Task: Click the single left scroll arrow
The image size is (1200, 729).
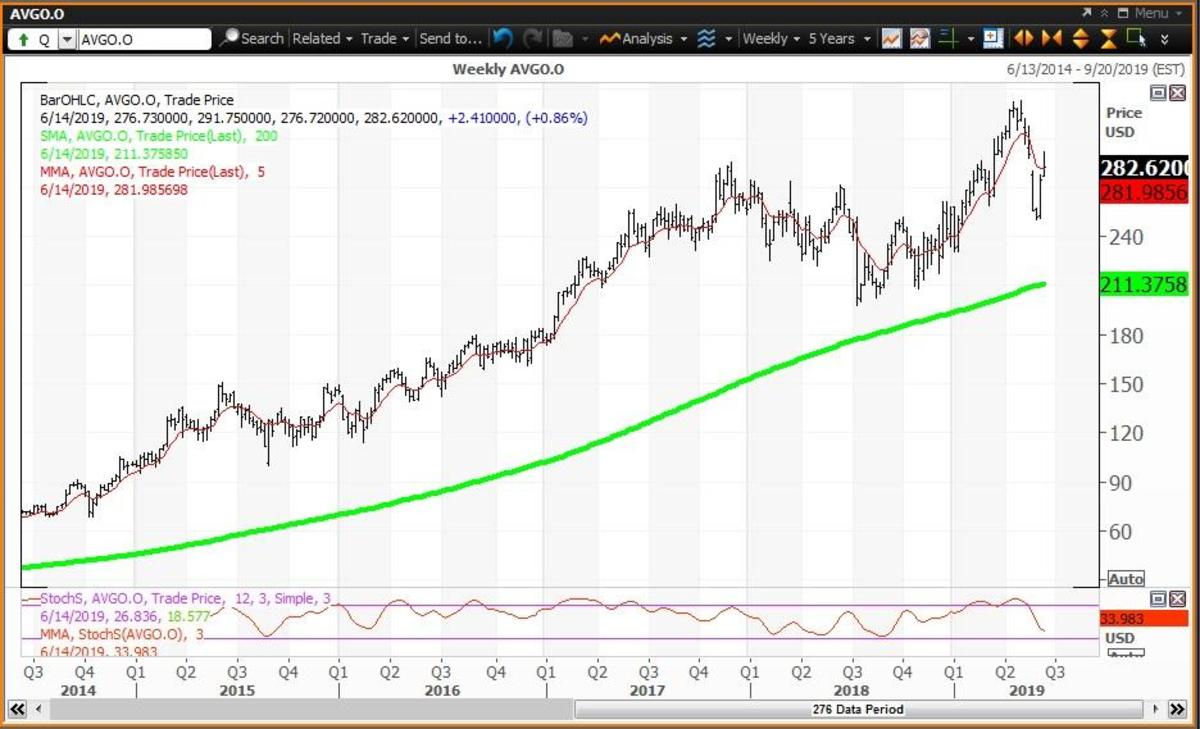Action: [x=39, y=709]
